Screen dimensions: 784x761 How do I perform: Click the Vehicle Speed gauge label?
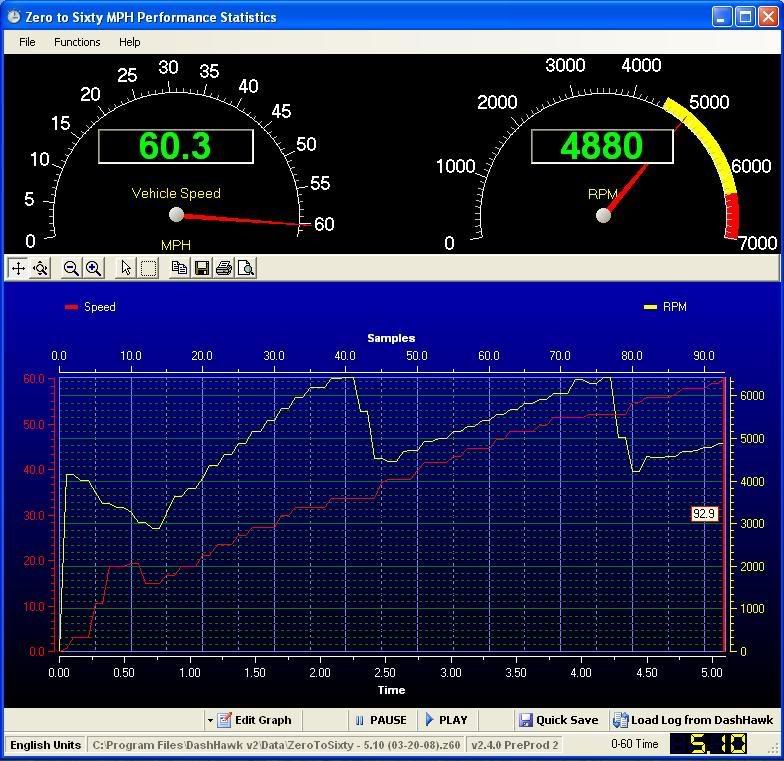(176, 194)
